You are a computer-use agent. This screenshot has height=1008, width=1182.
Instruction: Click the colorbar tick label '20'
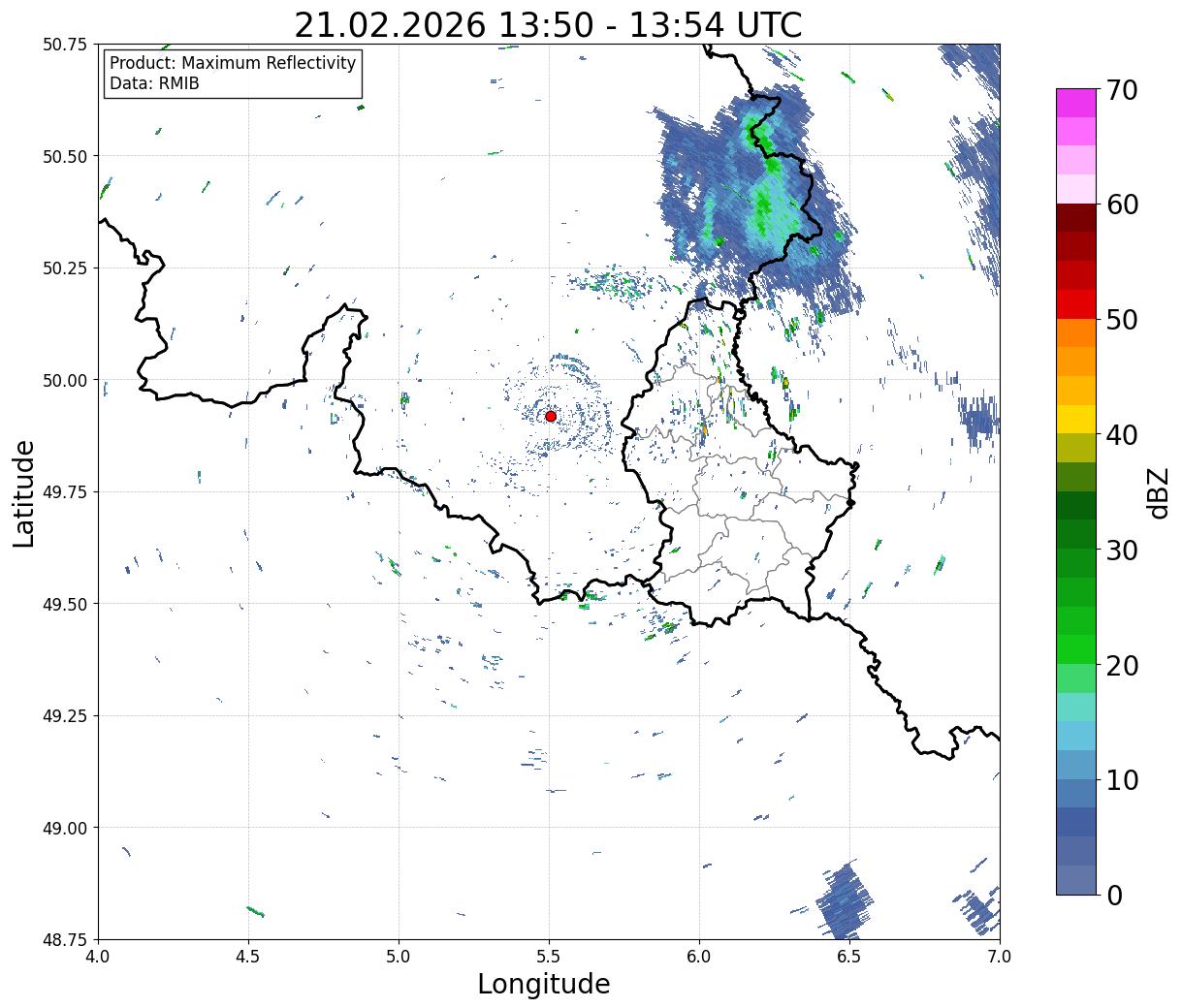pyautogui.click(x=1121, y=666)
